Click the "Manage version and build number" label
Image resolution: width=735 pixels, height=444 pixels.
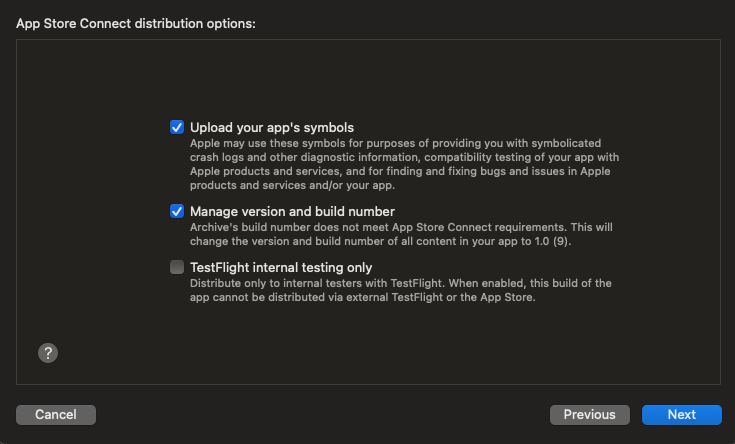pyautogui.click(x=292, y=211)
